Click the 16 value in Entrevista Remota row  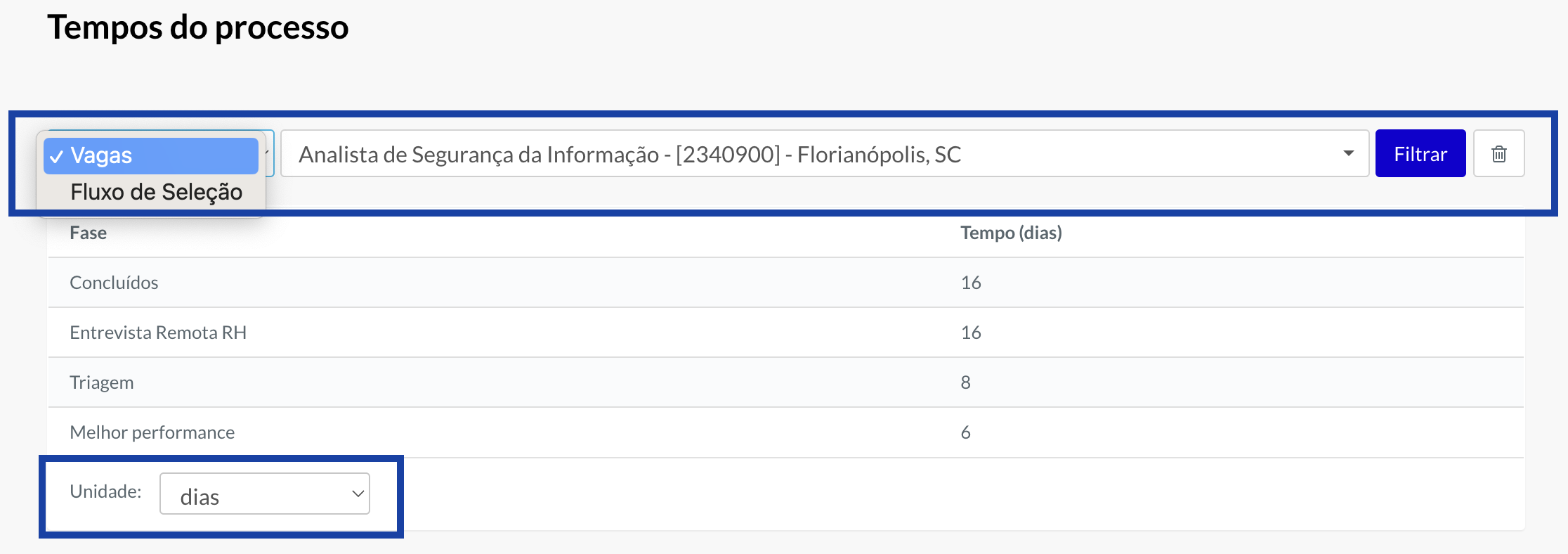coord(971,333)
